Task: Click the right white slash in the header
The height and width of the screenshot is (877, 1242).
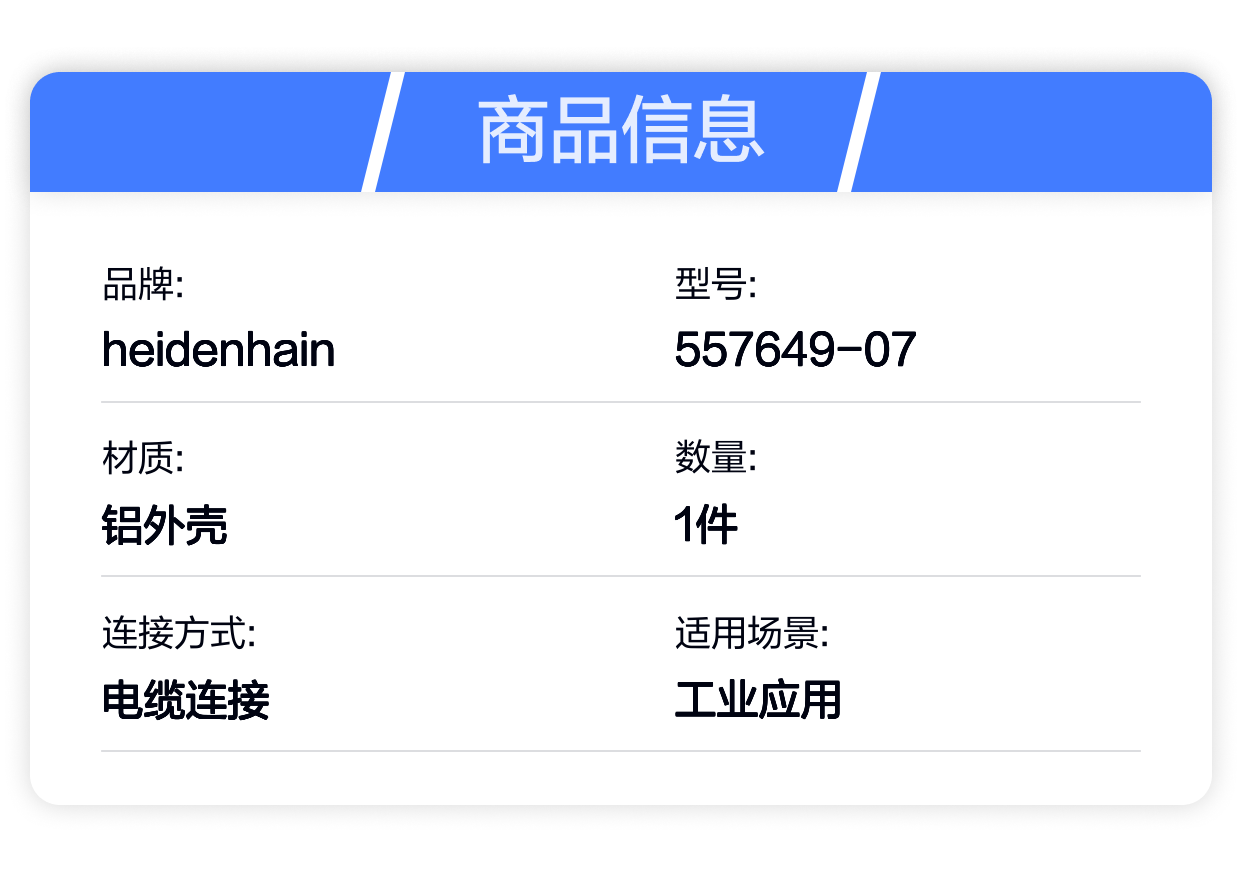Action: coord(859,132)
